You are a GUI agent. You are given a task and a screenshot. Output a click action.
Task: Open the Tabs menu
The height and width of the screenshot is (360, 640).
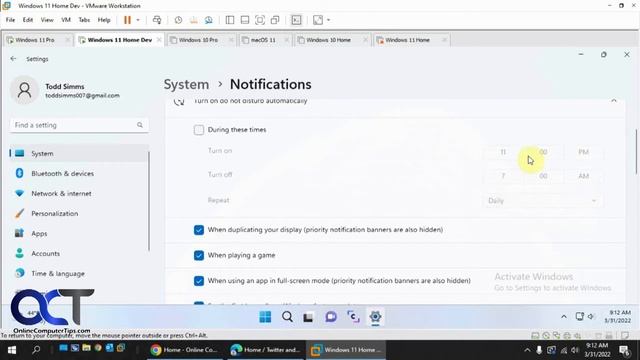[x=84, y=20]
